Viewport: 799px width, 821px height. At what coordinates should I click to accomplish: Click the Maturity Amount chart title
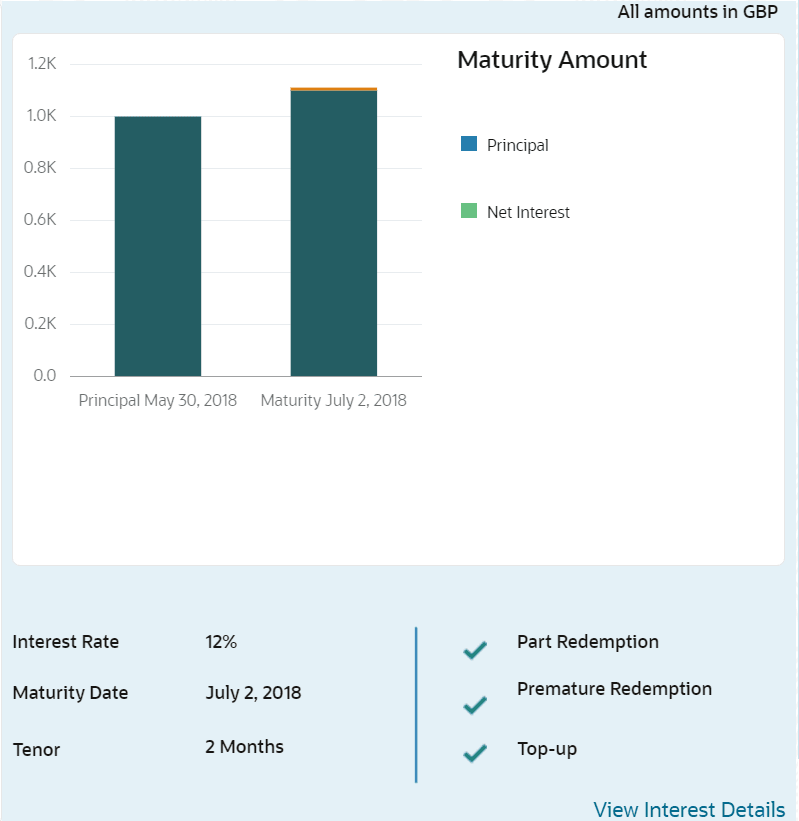(x=552, y=60)
